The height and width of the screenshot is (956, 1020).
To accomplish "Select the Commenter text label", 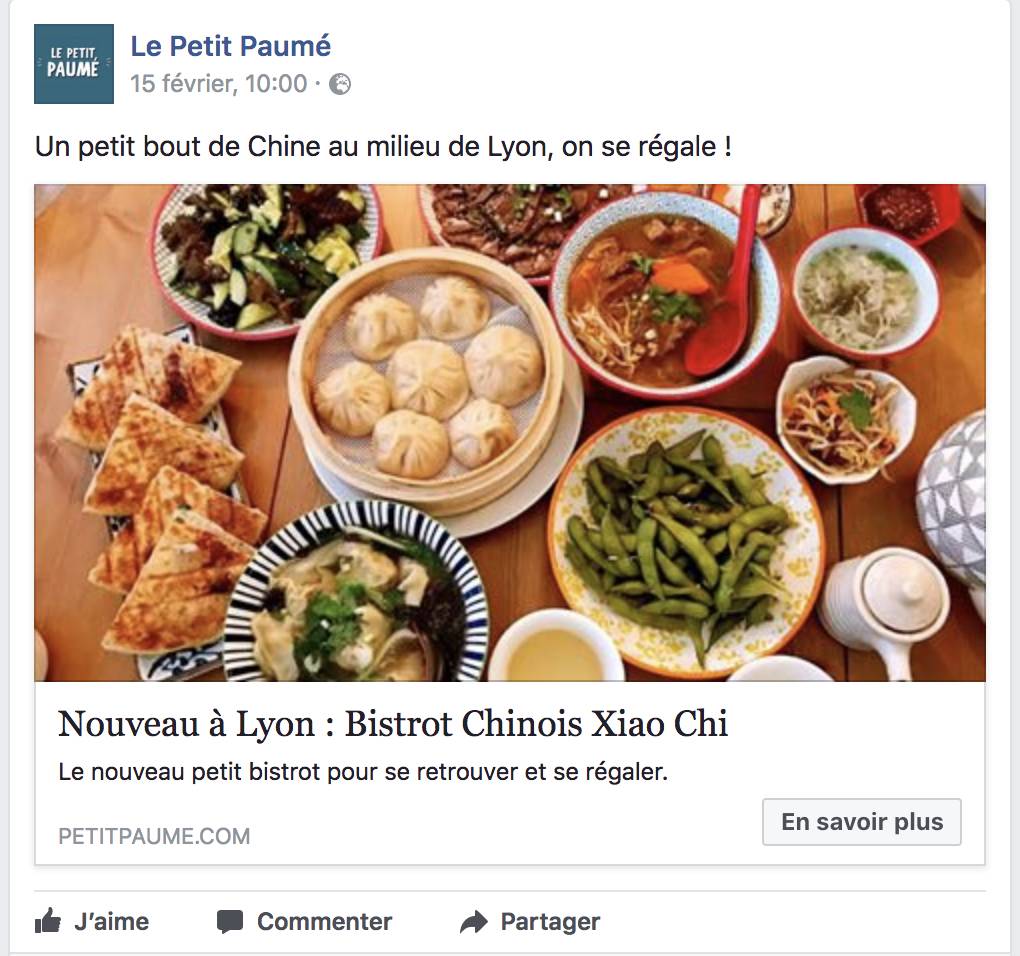I will pyautogui.click(x=324, y=922).
